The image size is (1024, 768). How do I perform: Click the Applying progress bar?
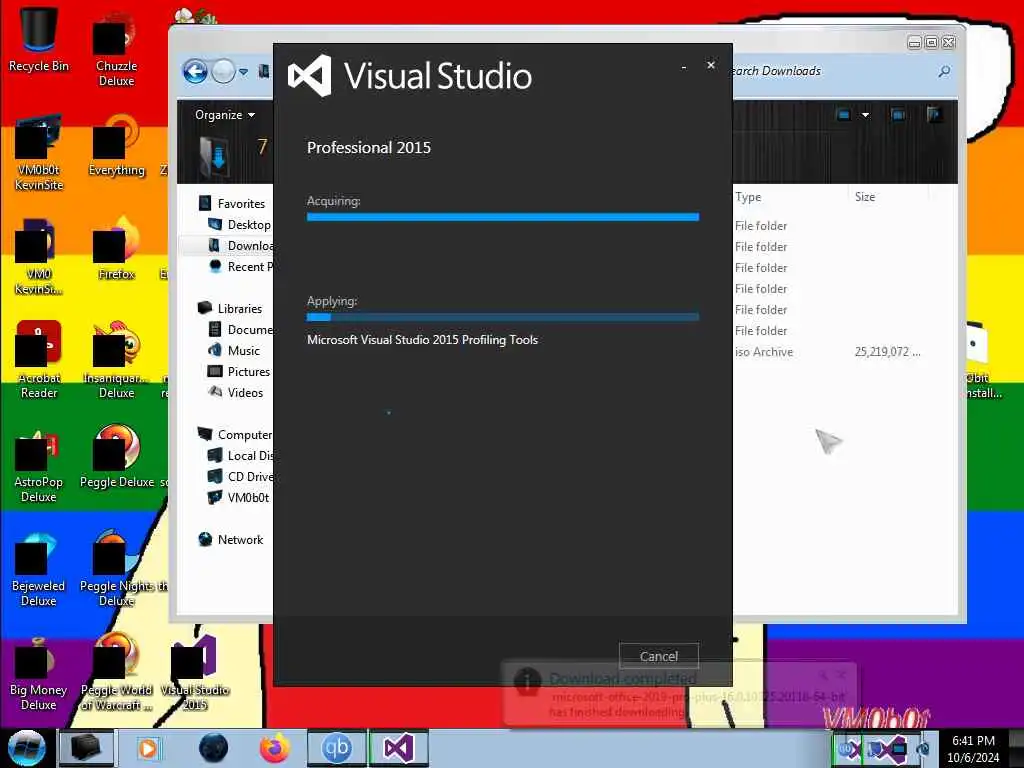tap(503, 317)
